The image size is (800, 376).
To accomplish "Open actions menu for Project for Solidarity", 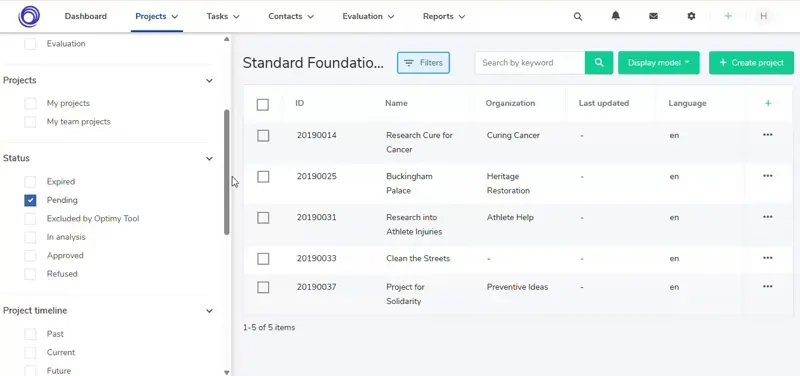I will tap(767, 286).
